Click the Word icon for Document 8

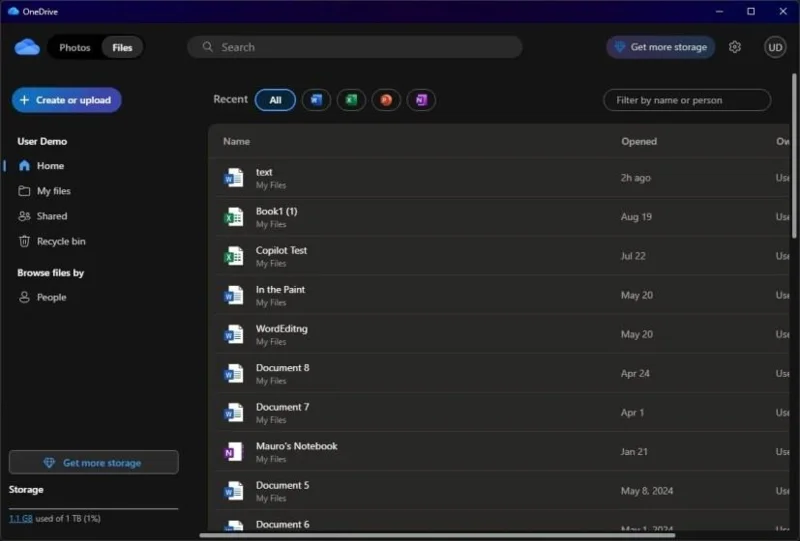[234, 374]
